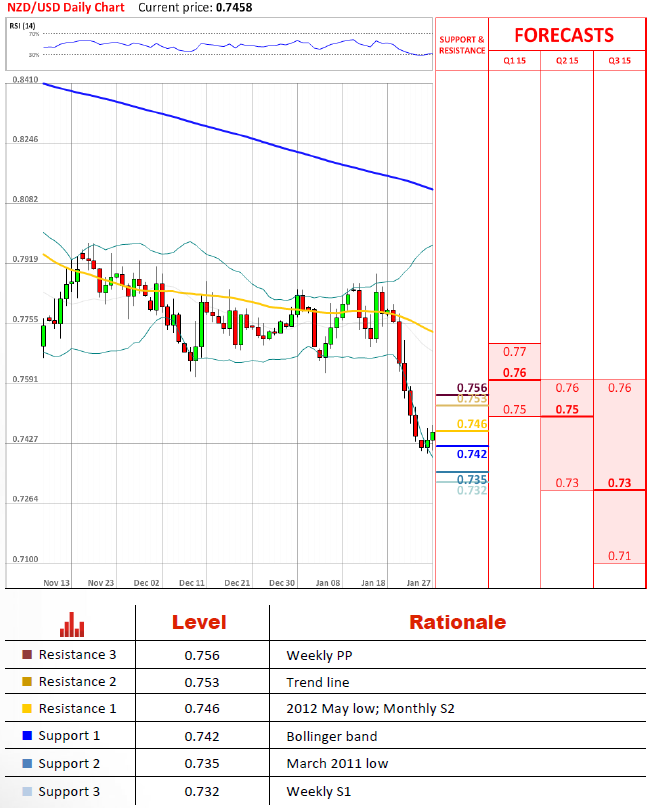Click the bold 0.76 forecast in Q1 15
Viewport: 650px width, 808px height.
click(x=514, y=373)
